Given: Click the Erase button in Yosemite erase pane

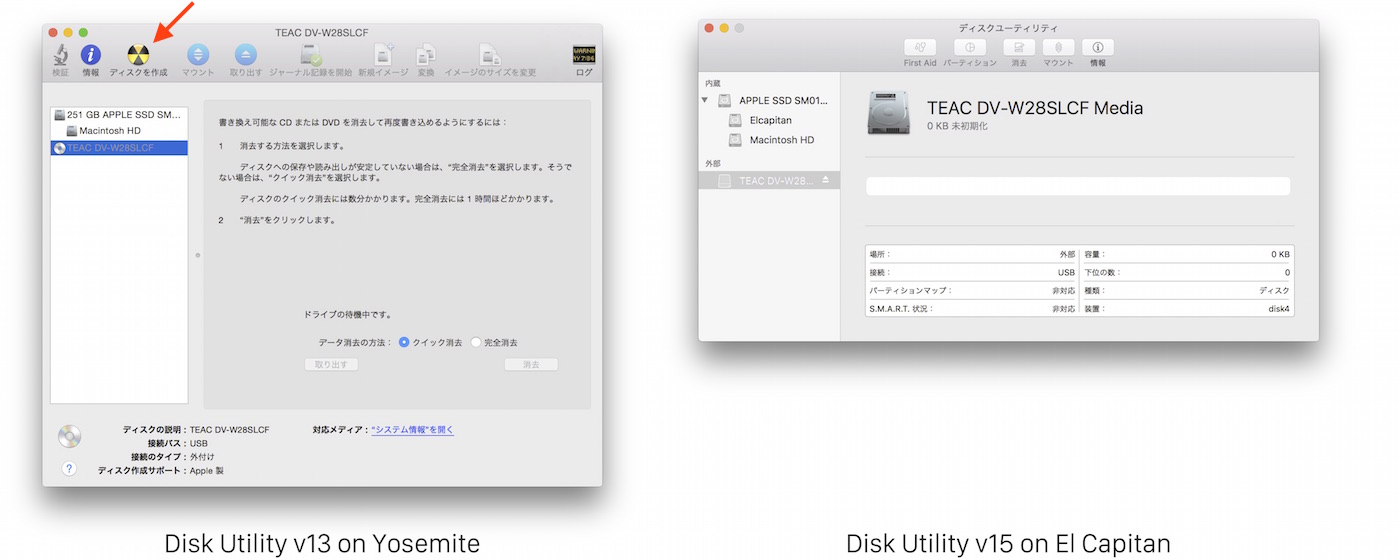Looking at the screenshot, I should point(531,365).
